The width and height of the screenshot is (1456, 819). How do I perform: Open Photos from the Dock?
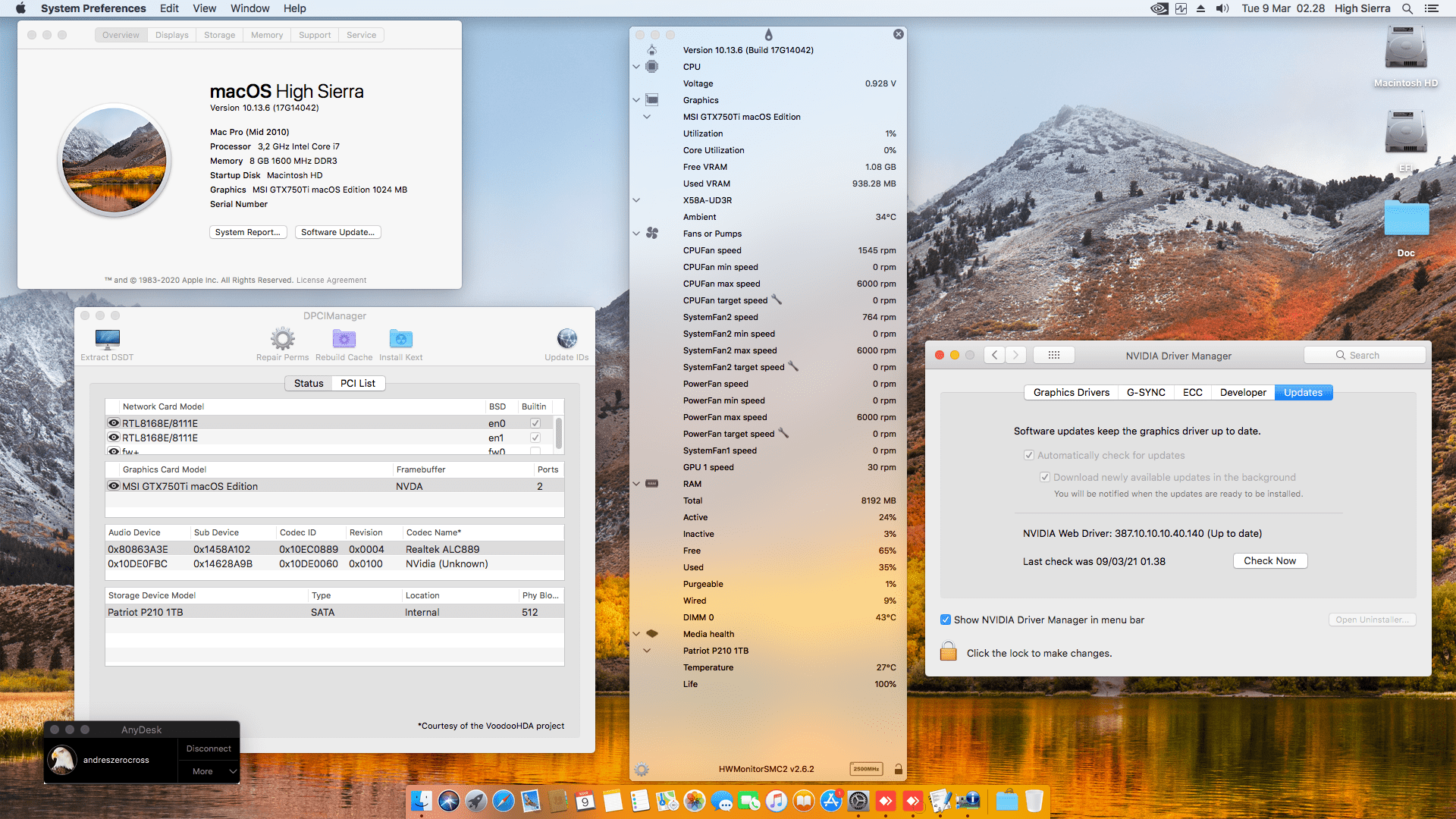point(694,801)
